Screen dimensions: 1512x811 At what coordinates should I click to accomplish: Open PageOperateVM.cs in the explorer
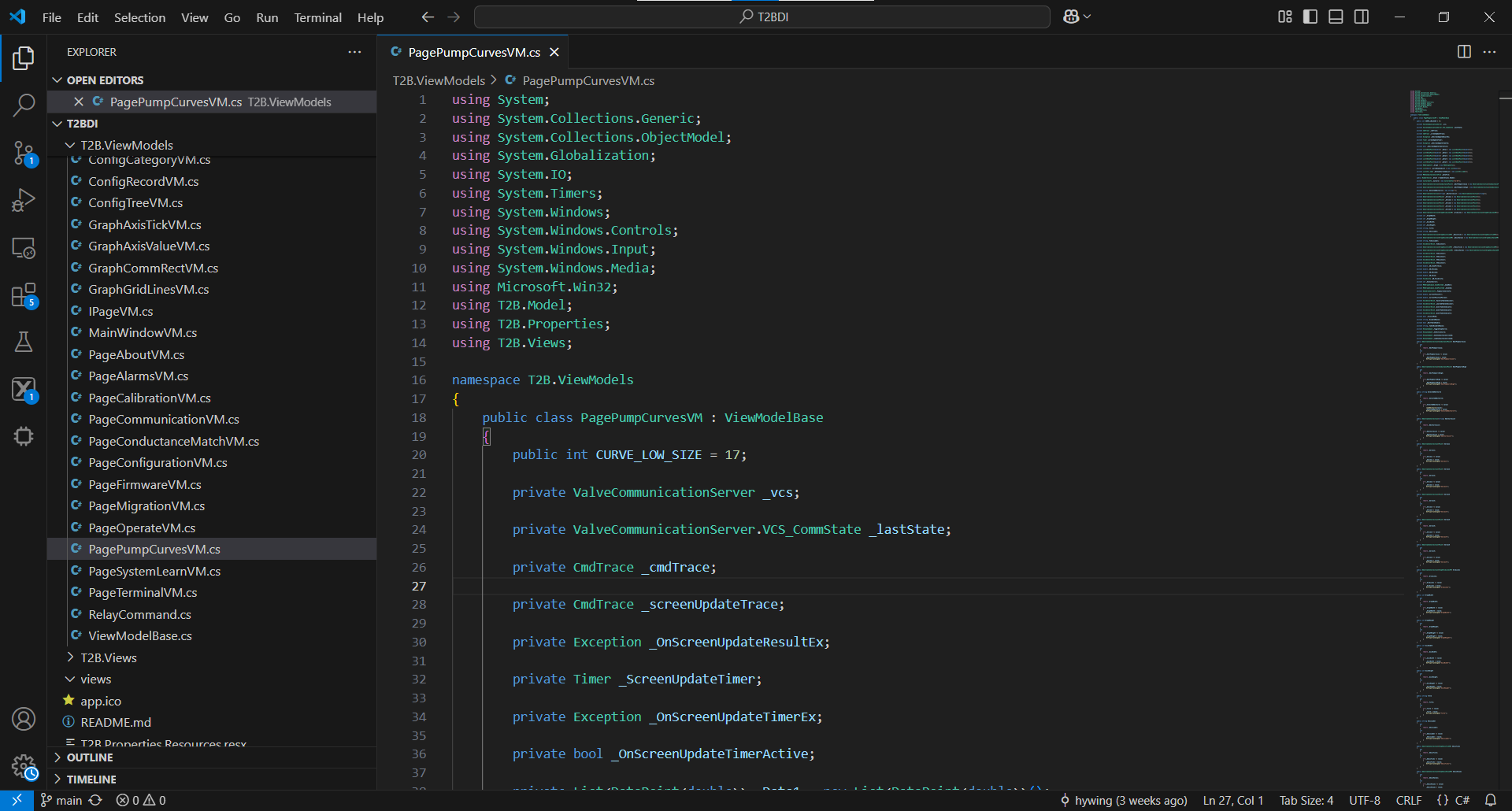tap(142, 528)
